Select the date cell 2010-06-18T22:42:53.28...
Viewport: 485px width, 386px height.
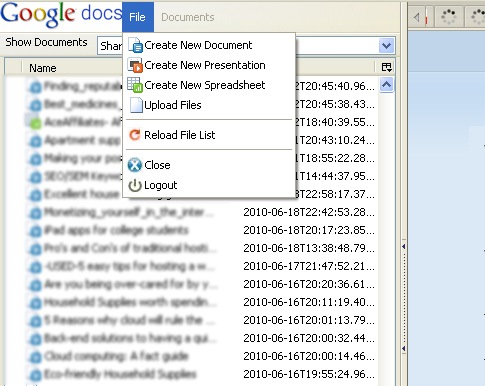(x=309, y=212)
